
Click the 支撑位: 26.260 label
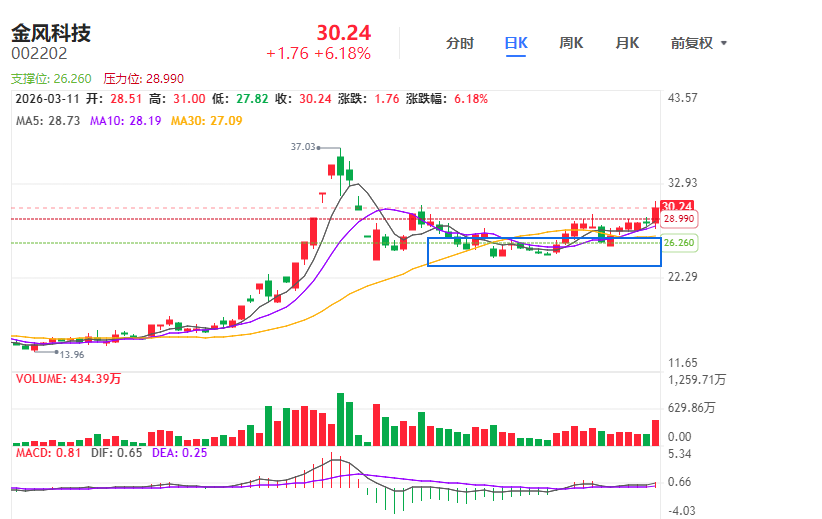point(51,79)
